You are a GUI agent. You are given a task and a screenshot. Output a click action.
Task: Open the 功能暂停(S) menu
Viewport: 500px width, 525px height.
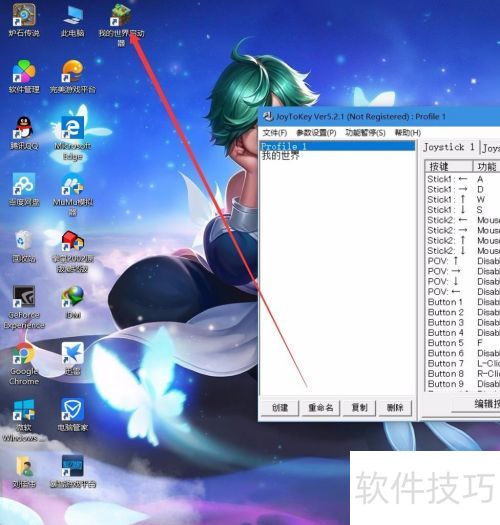coord(365,133)
